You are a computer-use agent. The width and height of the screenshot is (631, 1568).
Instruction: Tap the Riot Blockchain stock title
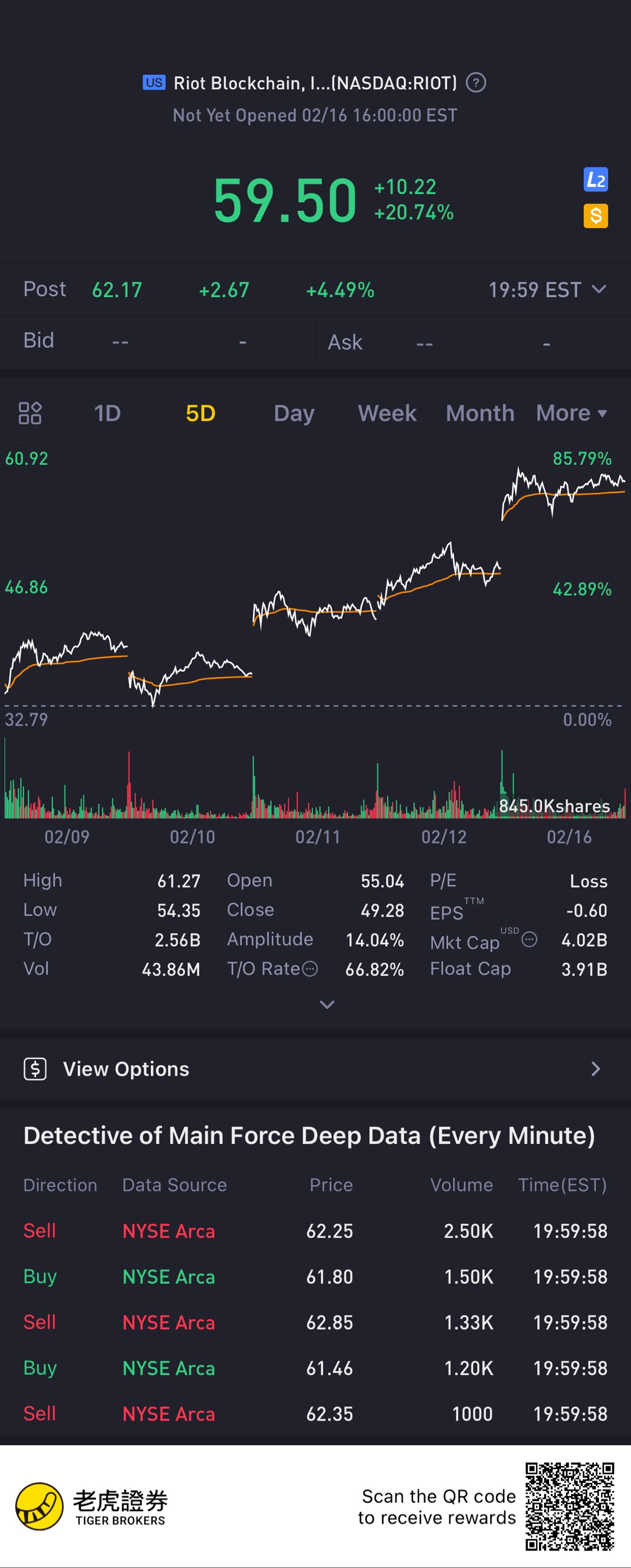(x=314, y=83)
